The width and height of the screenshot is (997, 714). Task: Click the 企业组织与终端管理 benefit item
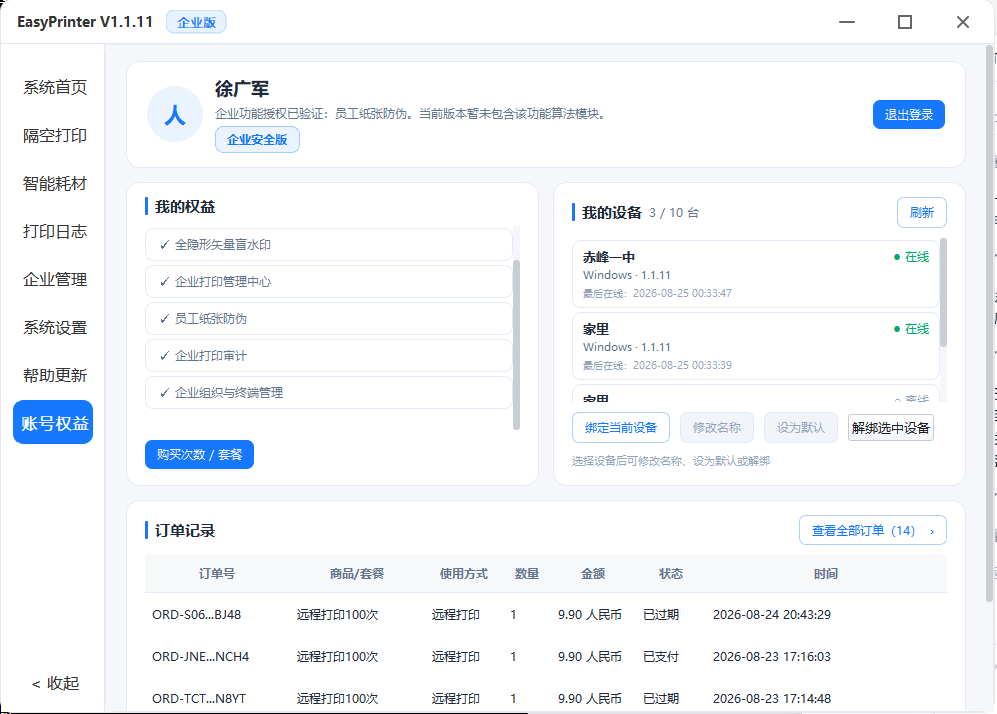pyautogui.click(x=329, y=392)
